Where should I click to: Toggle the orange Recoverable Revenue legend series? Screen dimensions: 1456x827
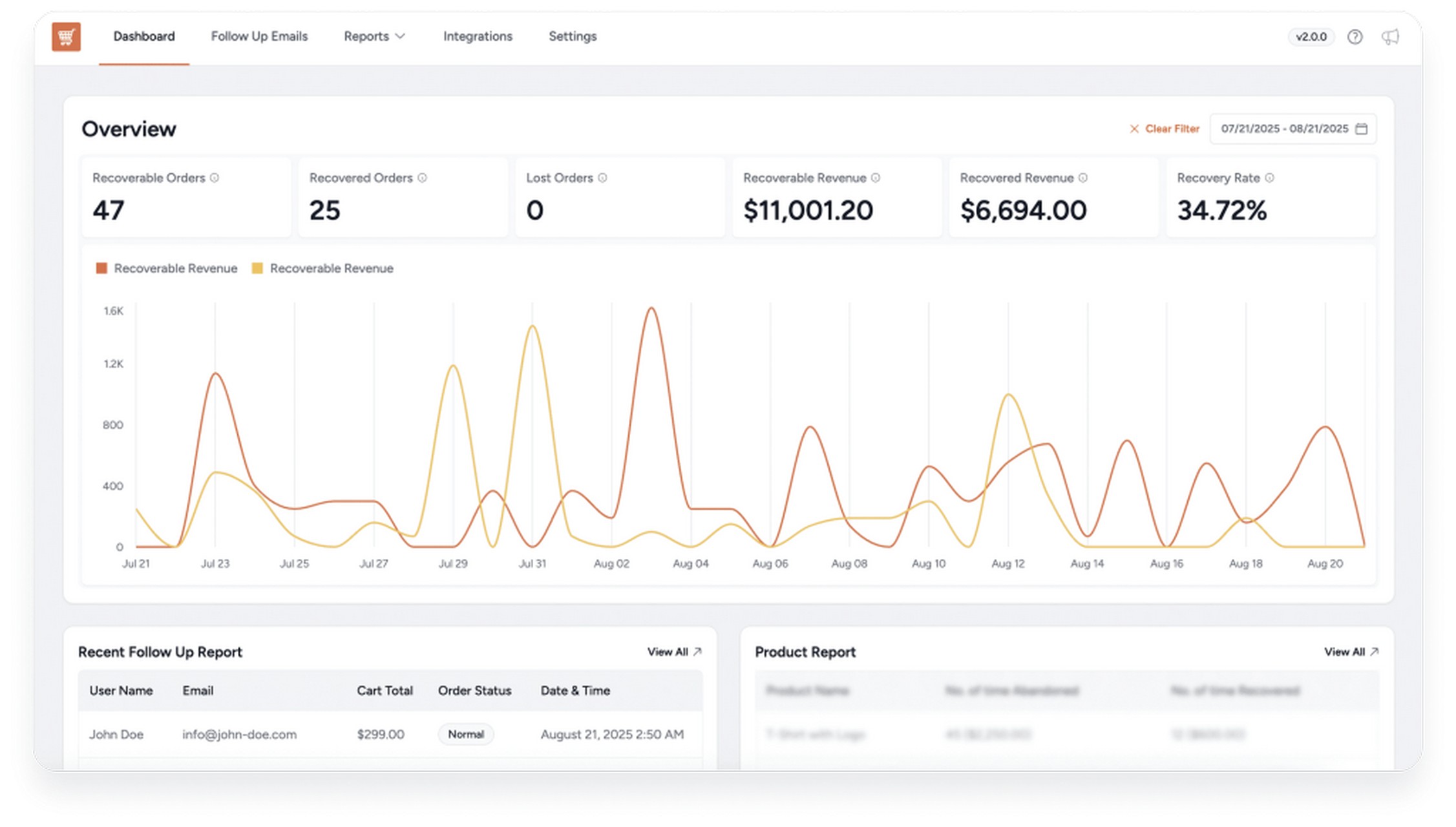tap(167, 268)
